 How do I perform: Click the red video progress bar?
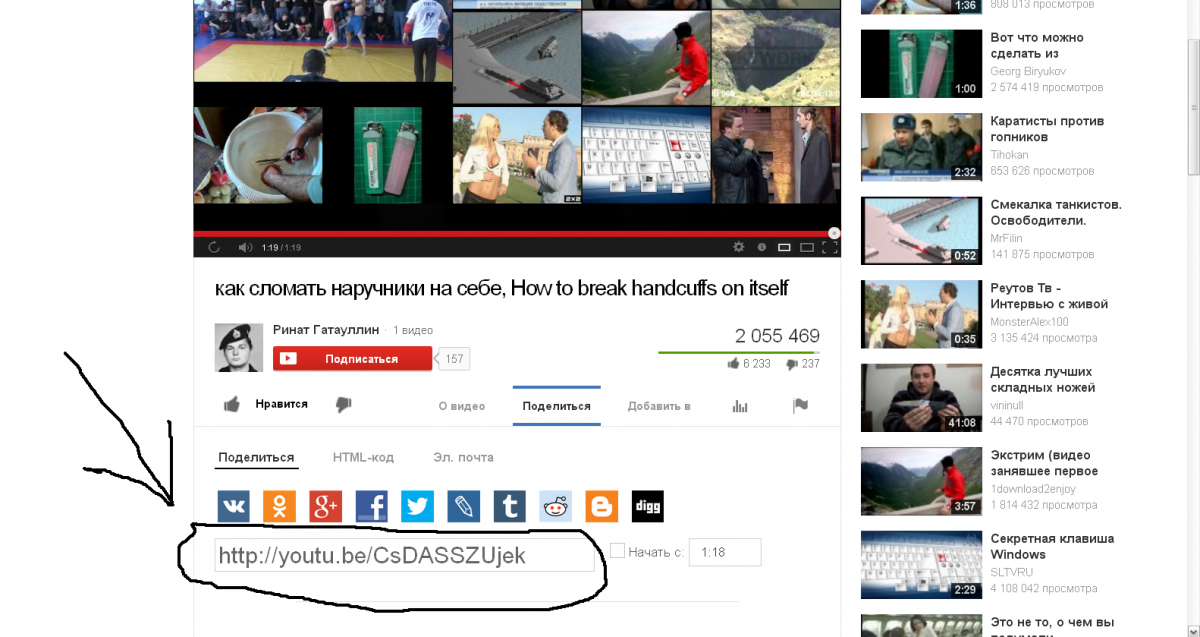(x=517, y=233)
